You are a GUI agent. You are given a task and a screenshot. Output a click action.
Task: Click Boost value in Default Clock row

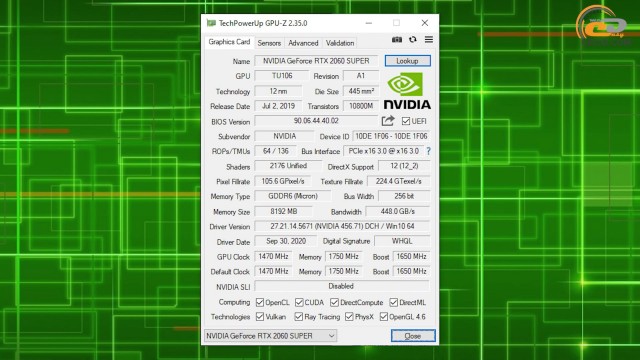(x=411, y=271)
